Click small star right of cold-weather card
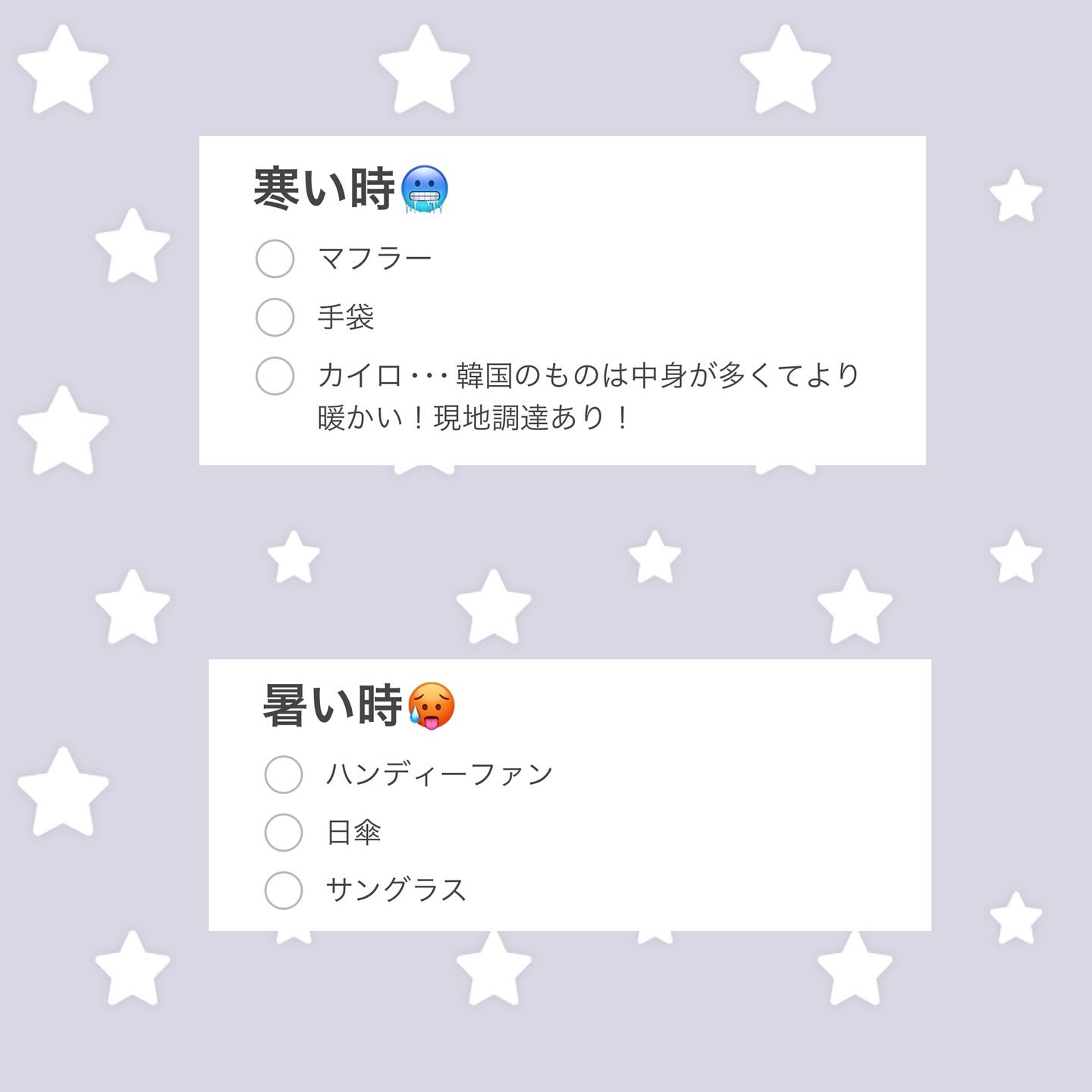The height and width of the screenshot is (1092, 1092). tap(1015, 196)
